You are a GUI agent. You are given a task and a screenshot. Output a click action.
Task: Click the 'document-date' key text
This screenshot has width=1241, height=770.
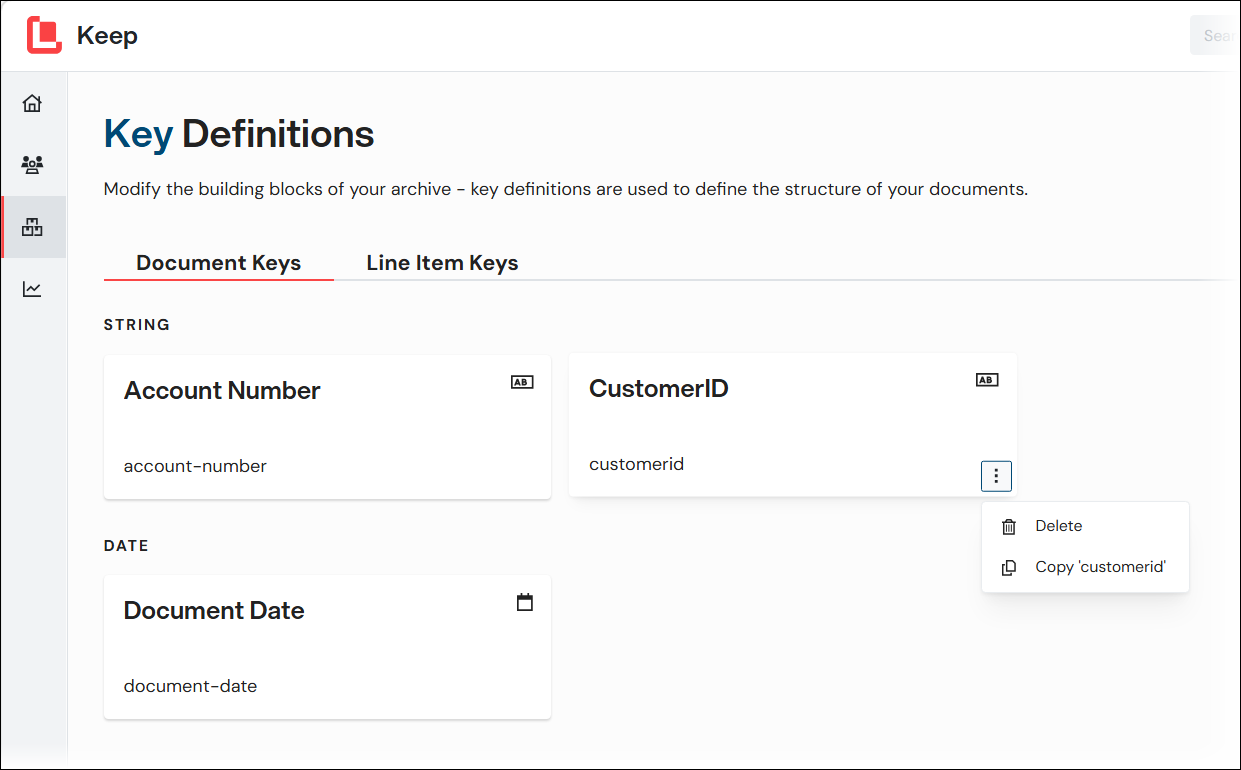[x=190, y=686]
